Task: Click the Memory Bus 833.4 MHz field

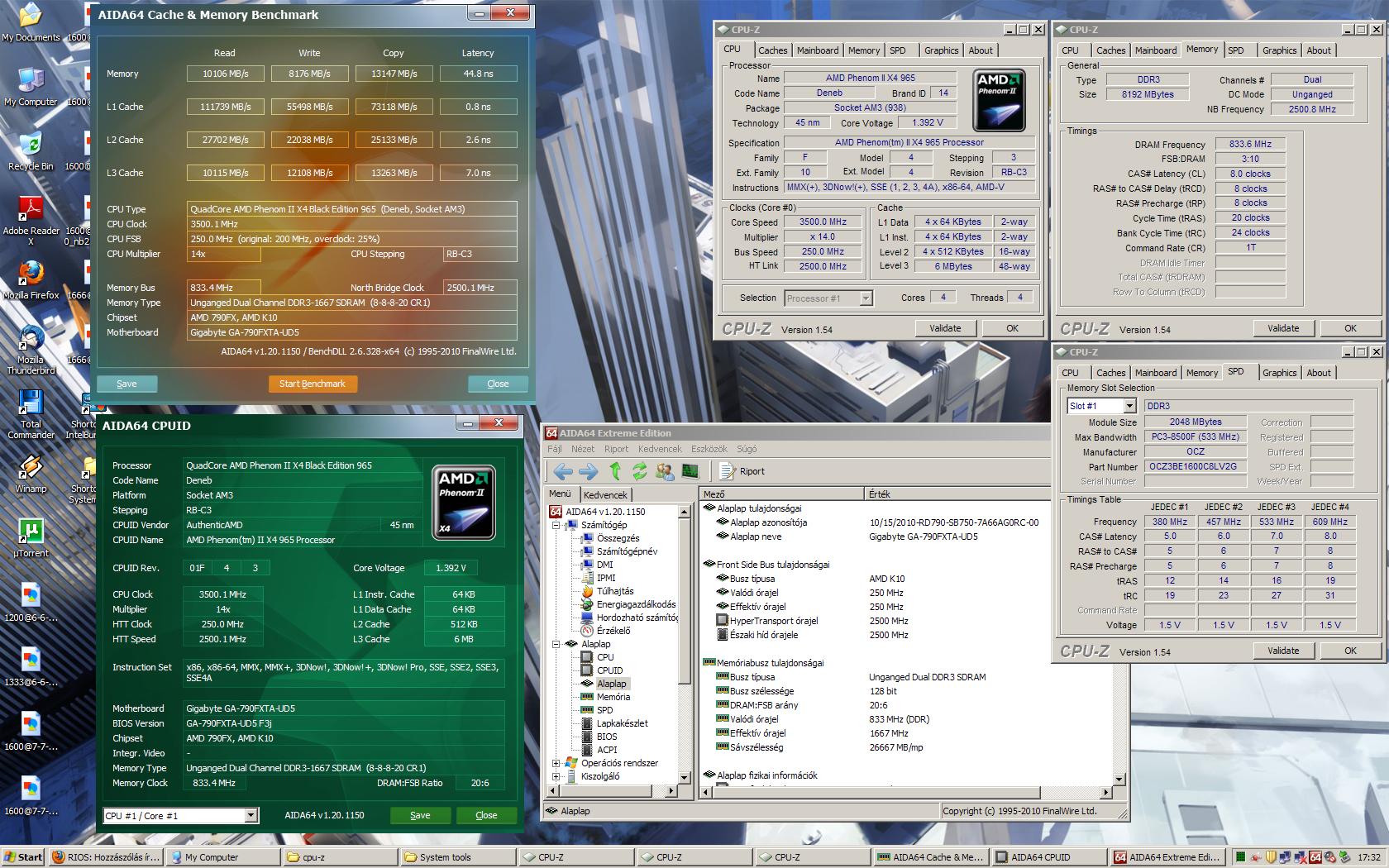Action: tap(224, 288)
